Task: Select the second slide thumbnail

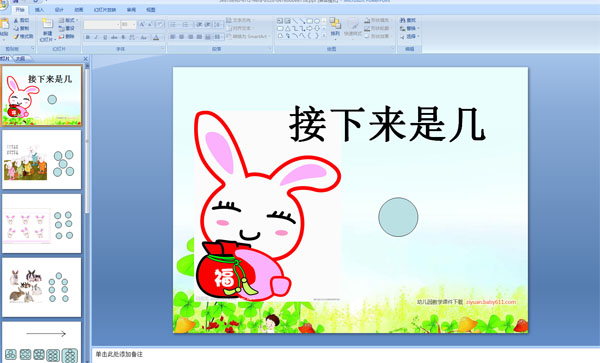Action: tap(41, 159)
